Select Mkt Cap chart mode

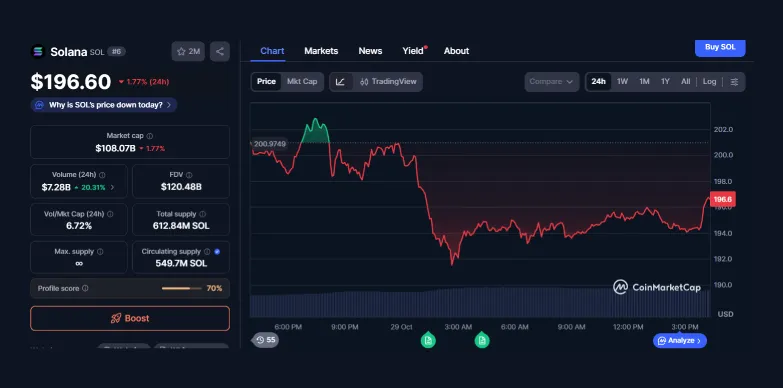[x=302, y=82]
